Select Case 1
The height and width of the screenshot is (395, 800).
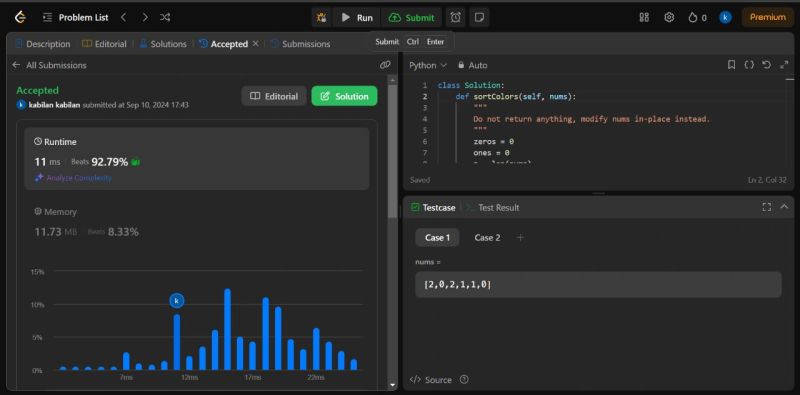point(437,238)
